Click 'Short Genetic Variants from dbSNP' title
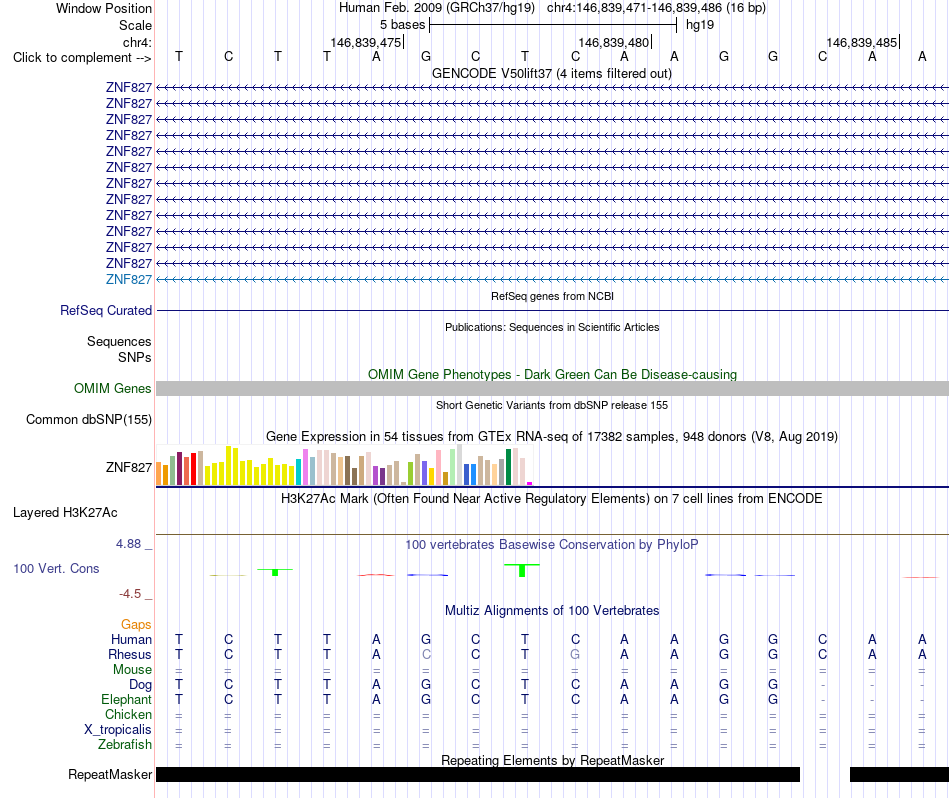The image size is (950, 798). 551,405
